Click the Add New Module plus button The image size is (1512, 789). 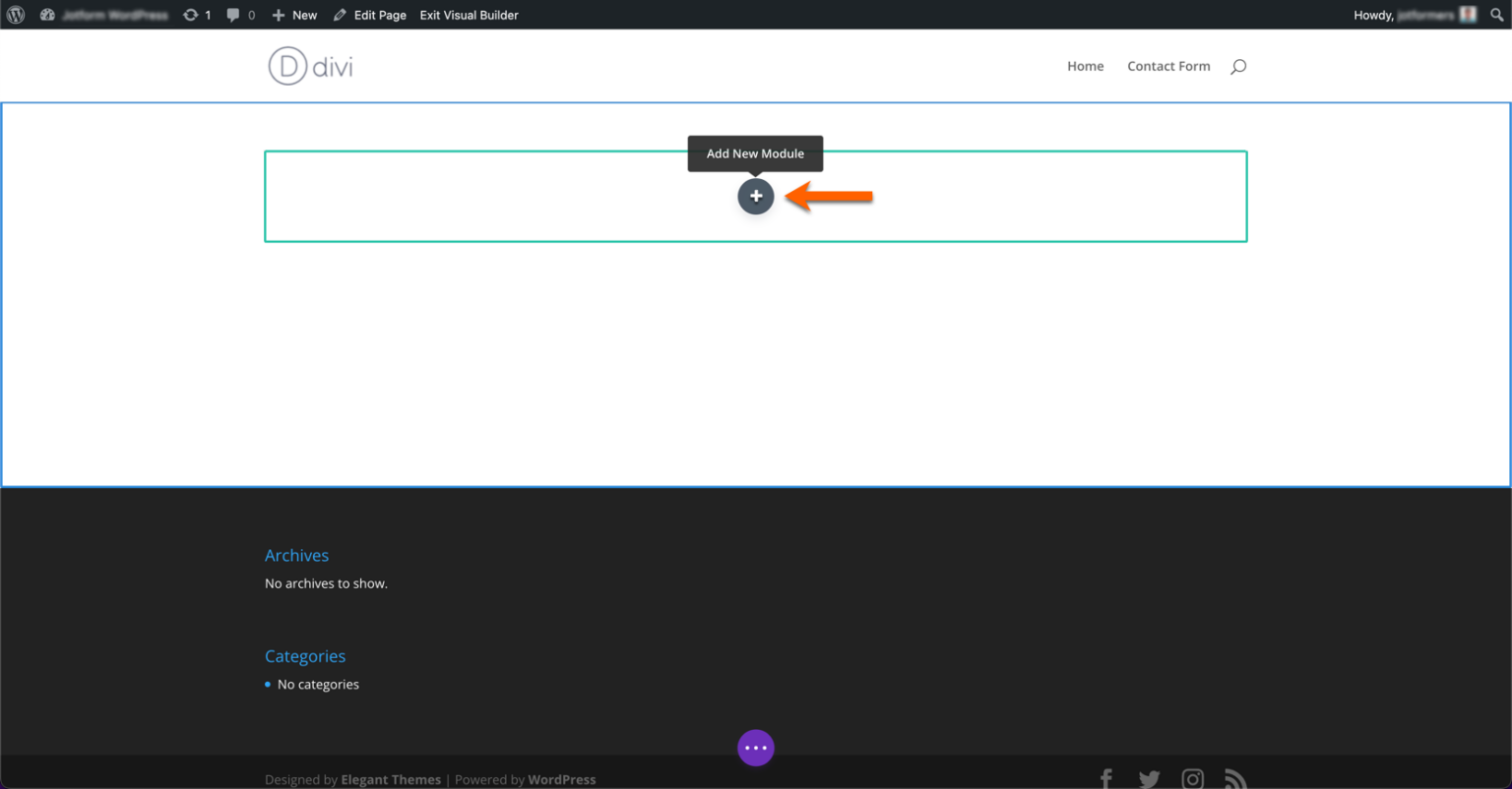pos(755,196)
